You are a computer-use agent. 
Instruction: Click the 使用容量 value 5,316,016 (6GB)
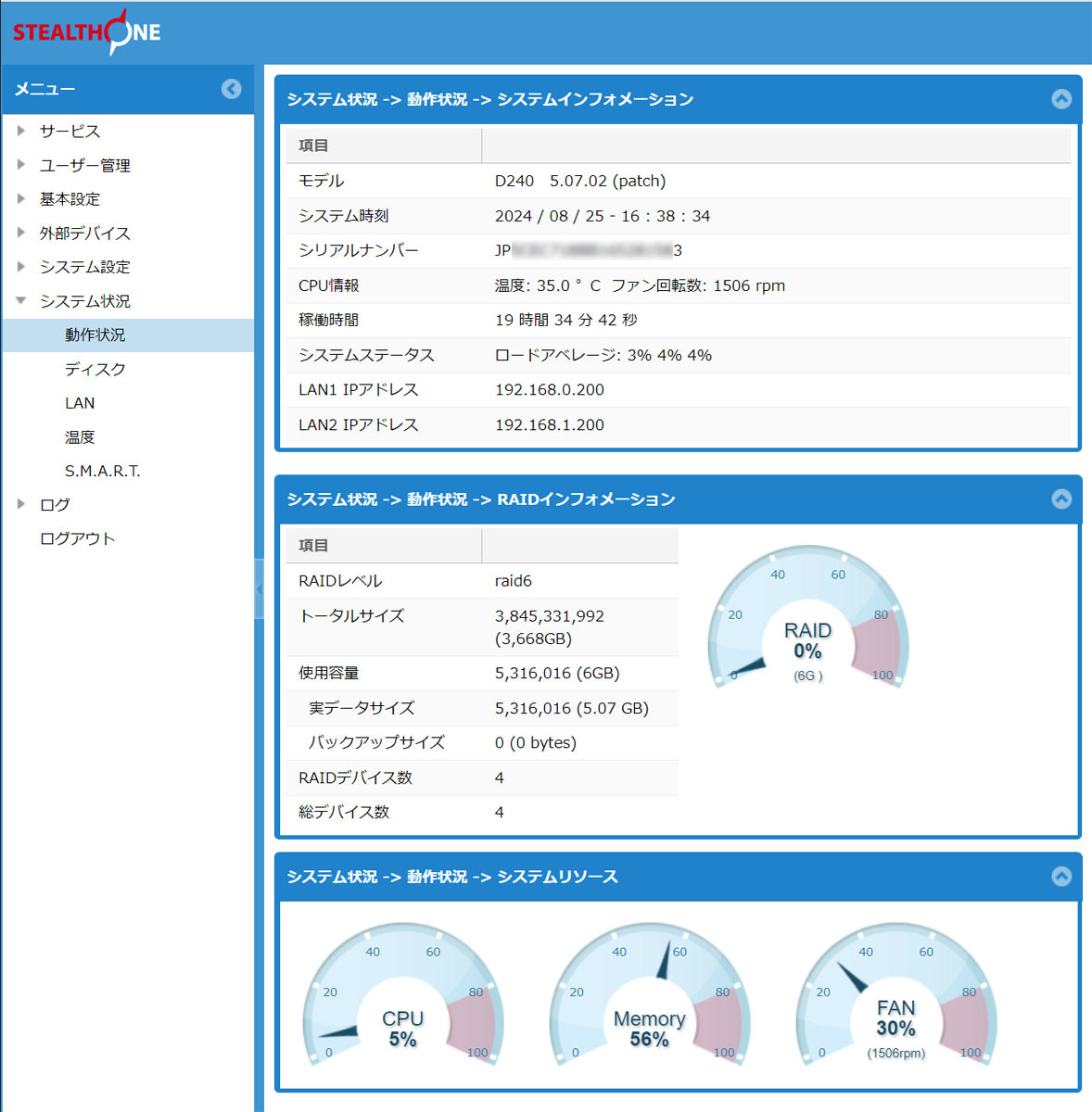click(557, 674)
